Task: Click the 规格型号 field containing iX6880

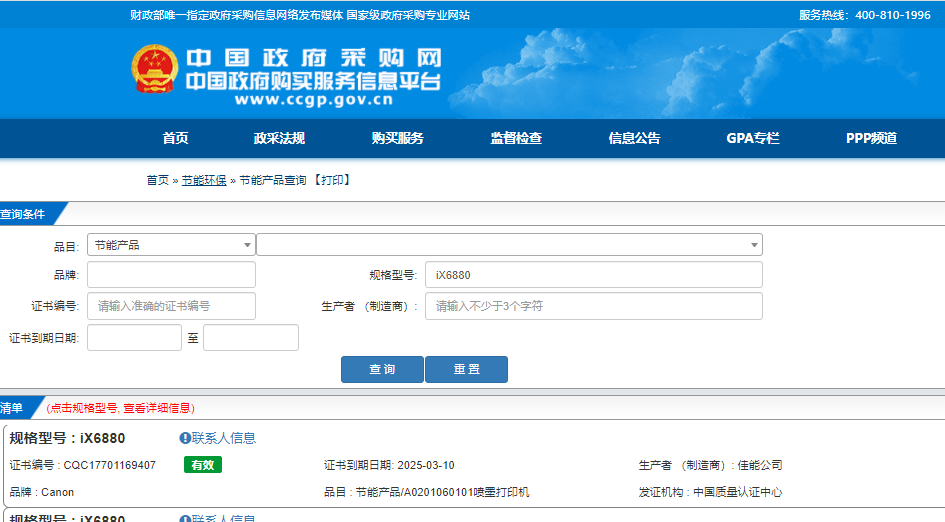Action: (593, 275)
